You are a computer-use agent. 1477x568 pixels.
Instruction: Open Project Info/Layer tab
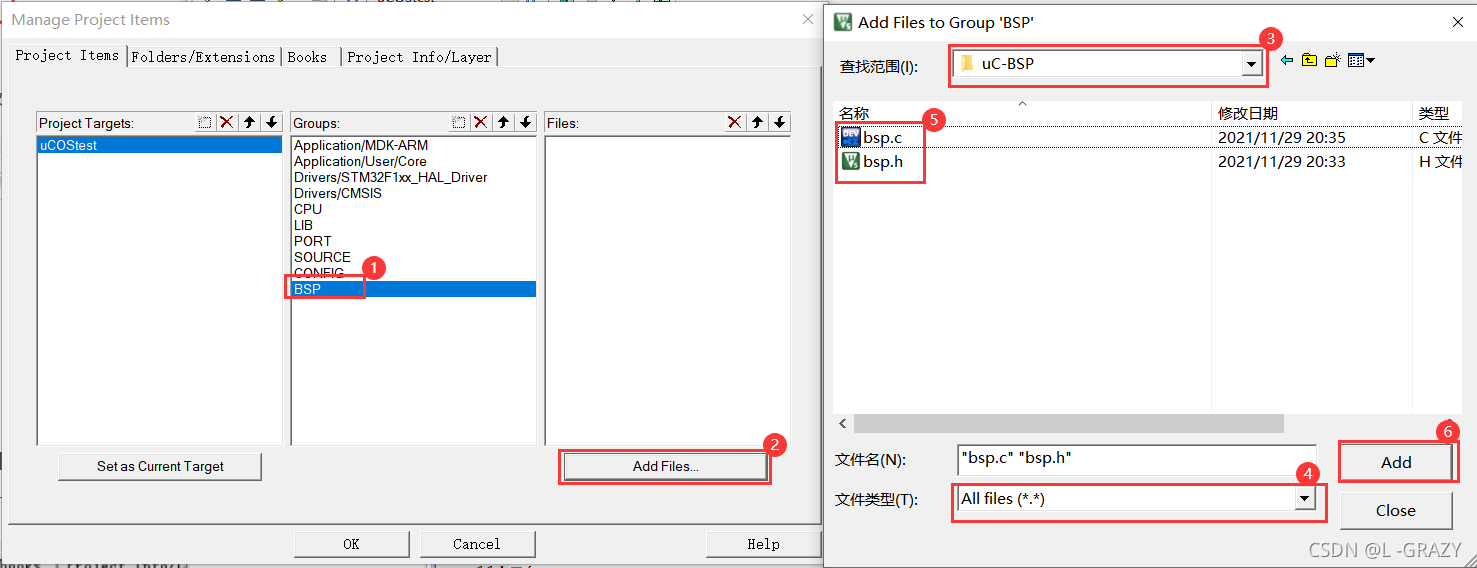coord(419,57)
